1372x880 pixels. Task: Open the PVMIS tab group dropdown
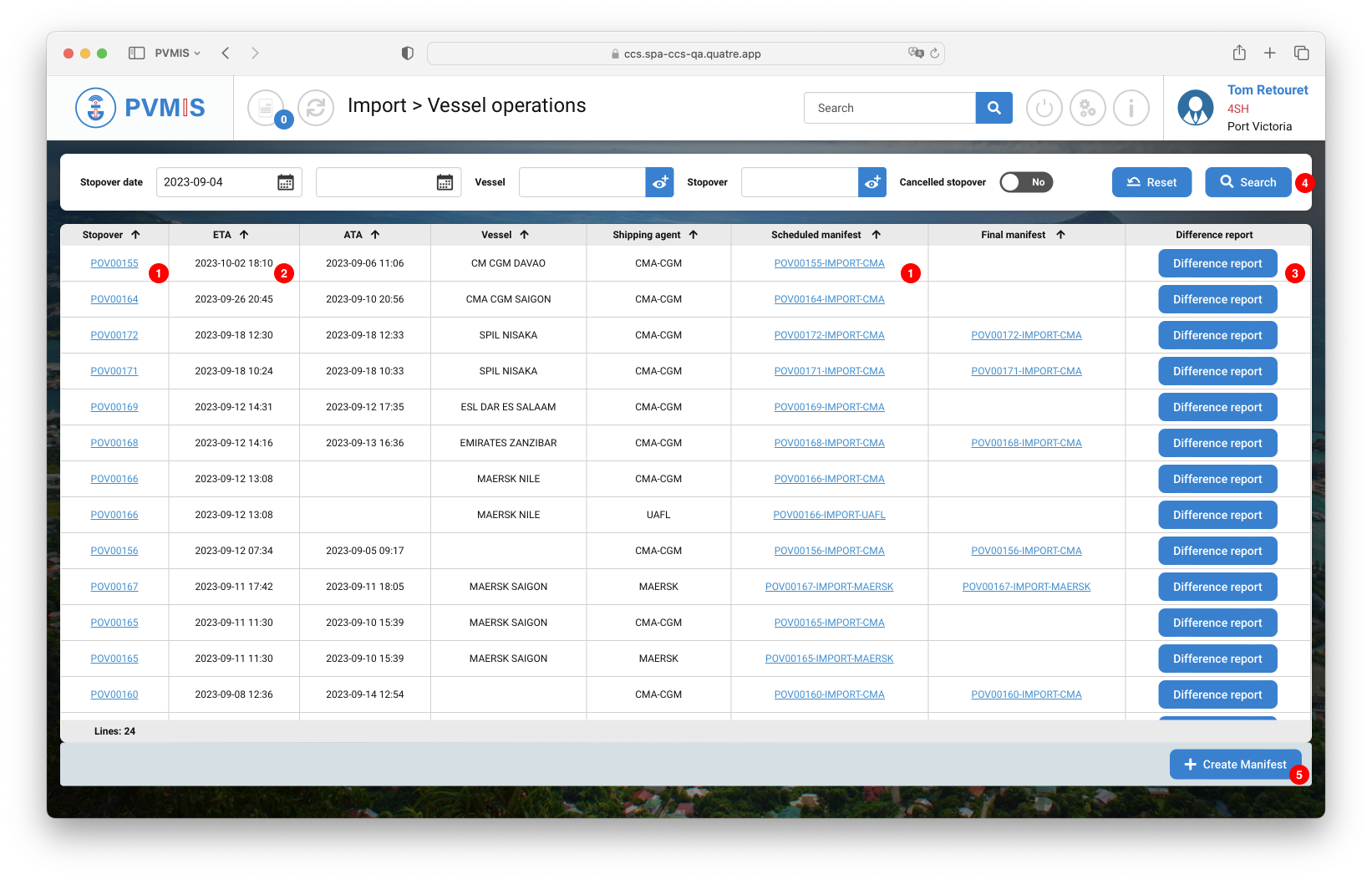tap(177, 53)
